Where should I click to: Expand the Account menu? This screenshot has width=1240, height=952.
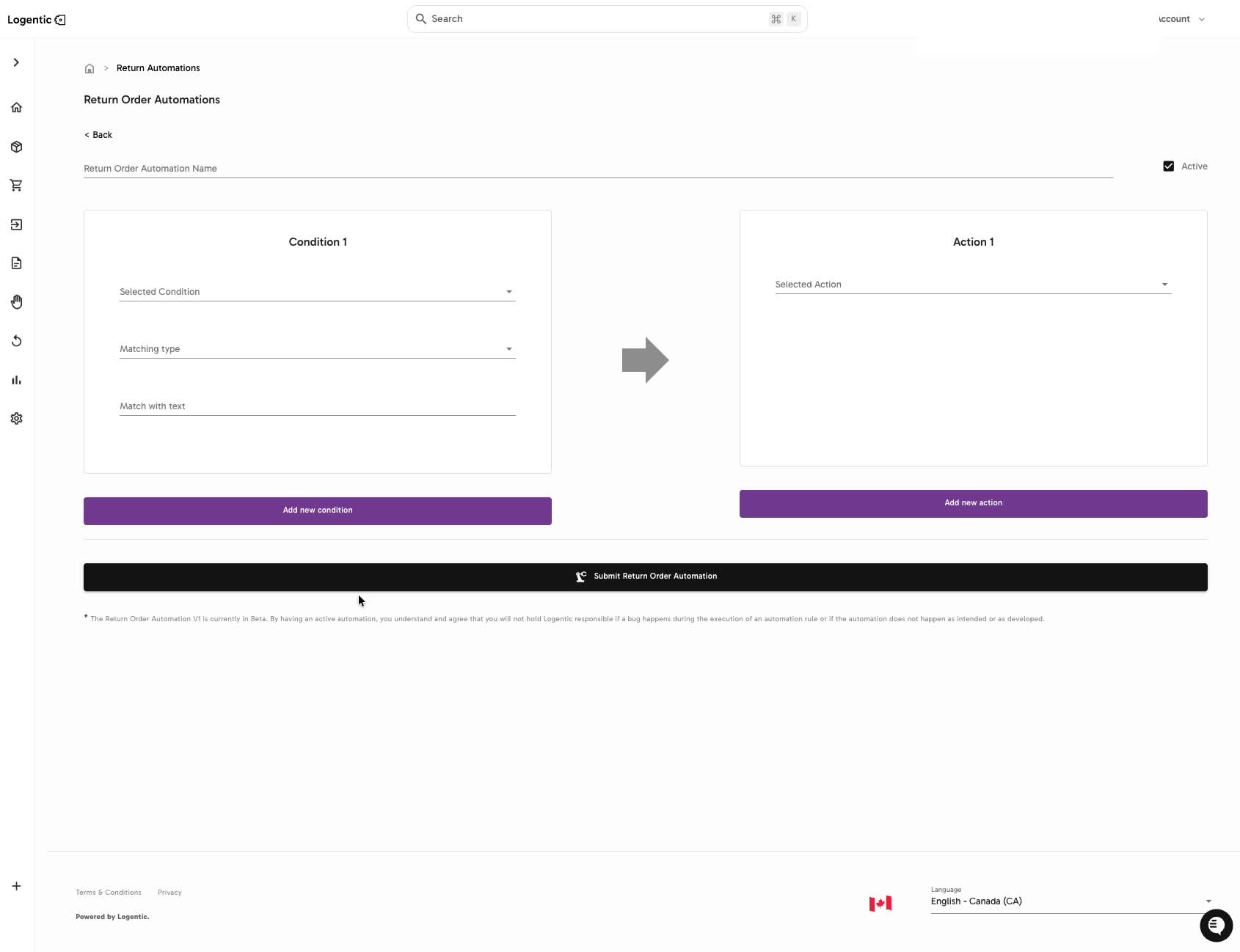tap(1181, 19)
